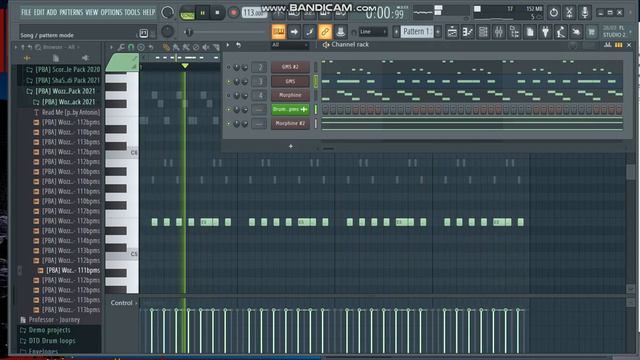Toggle the Pat/Song mode switch
640x360 pixels.
(187, 14)
